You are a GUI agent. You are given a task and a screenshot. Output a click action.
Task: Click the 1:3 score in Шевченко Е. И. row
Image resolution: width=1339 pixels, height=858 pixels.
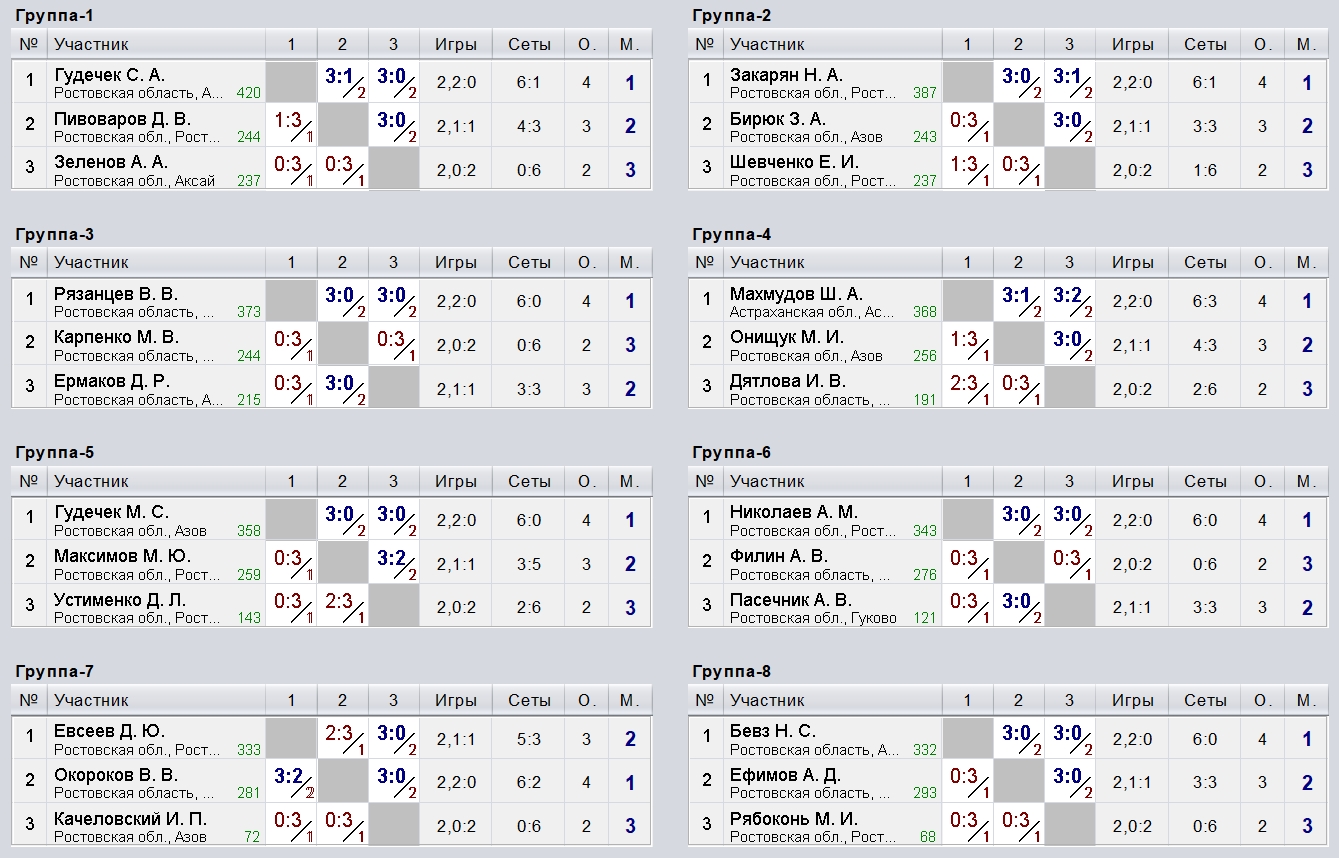(x=967, y=170)
